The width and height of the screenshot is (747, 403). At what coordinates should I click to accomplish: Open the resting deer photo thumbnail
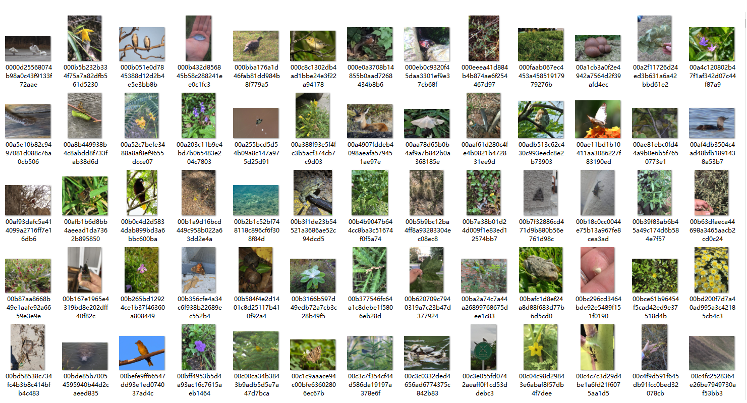coord(370,121)
